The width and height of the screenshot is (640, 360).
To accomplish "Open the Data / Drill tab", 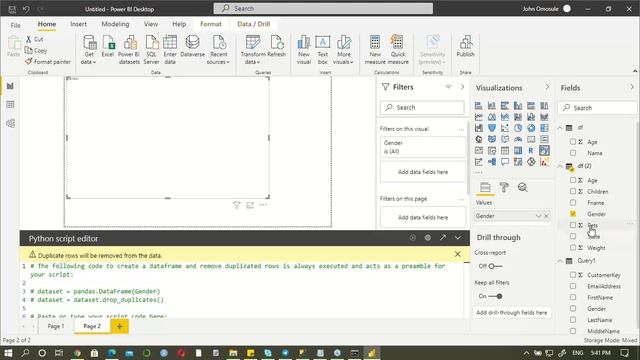I will pyautogui.click(x=253, y=24).
